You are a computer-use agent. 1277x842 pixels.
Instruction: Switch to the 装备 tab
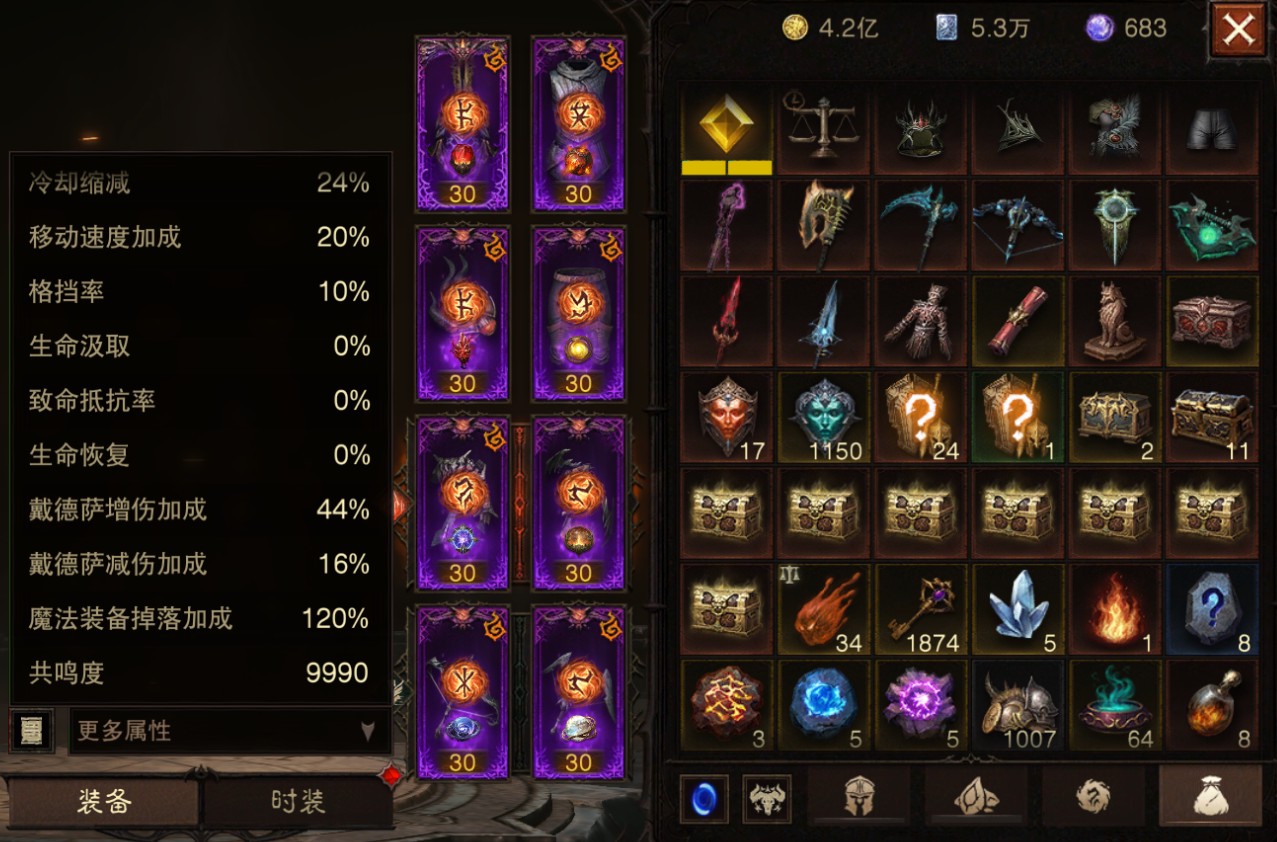pyautogui.click(x=104, y=802)
